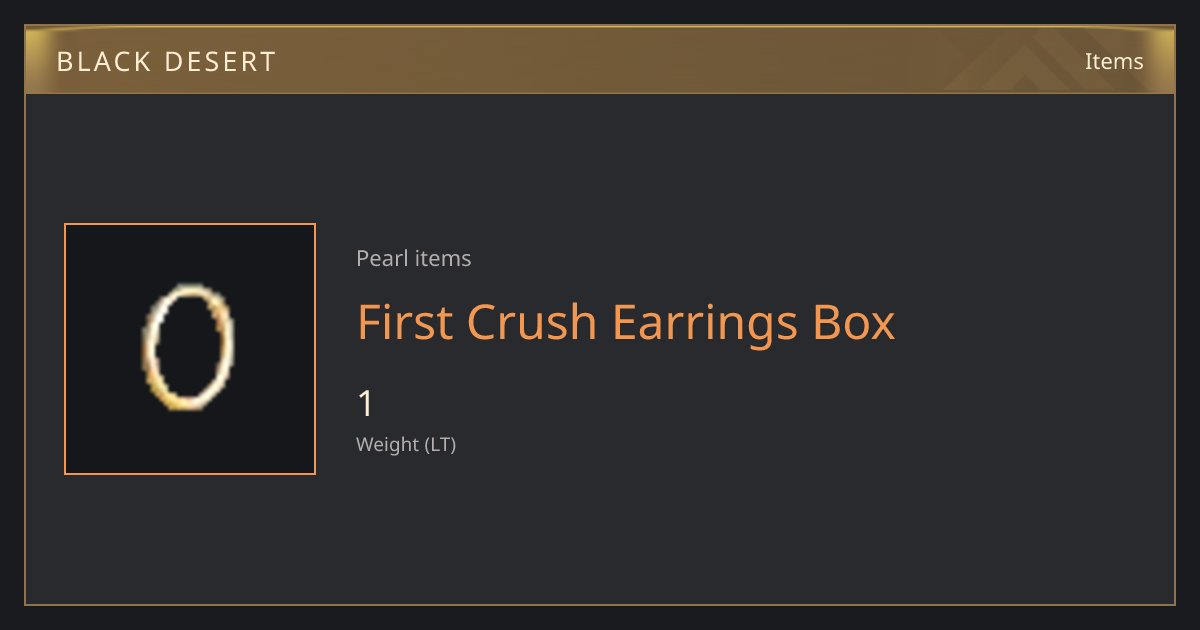Select the First Crush Earrings Box title
The height and width of the screenshot is (630, 1200).
[626, 322]
